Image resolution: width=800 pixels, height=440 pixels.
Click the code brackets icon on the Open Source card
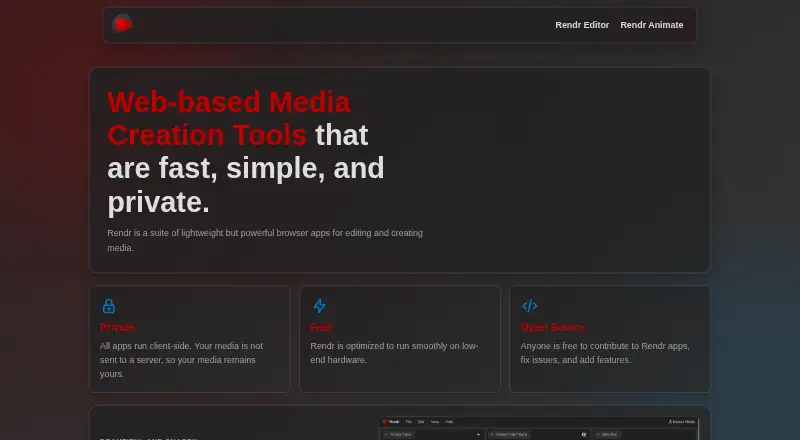(x=530, y=306)
